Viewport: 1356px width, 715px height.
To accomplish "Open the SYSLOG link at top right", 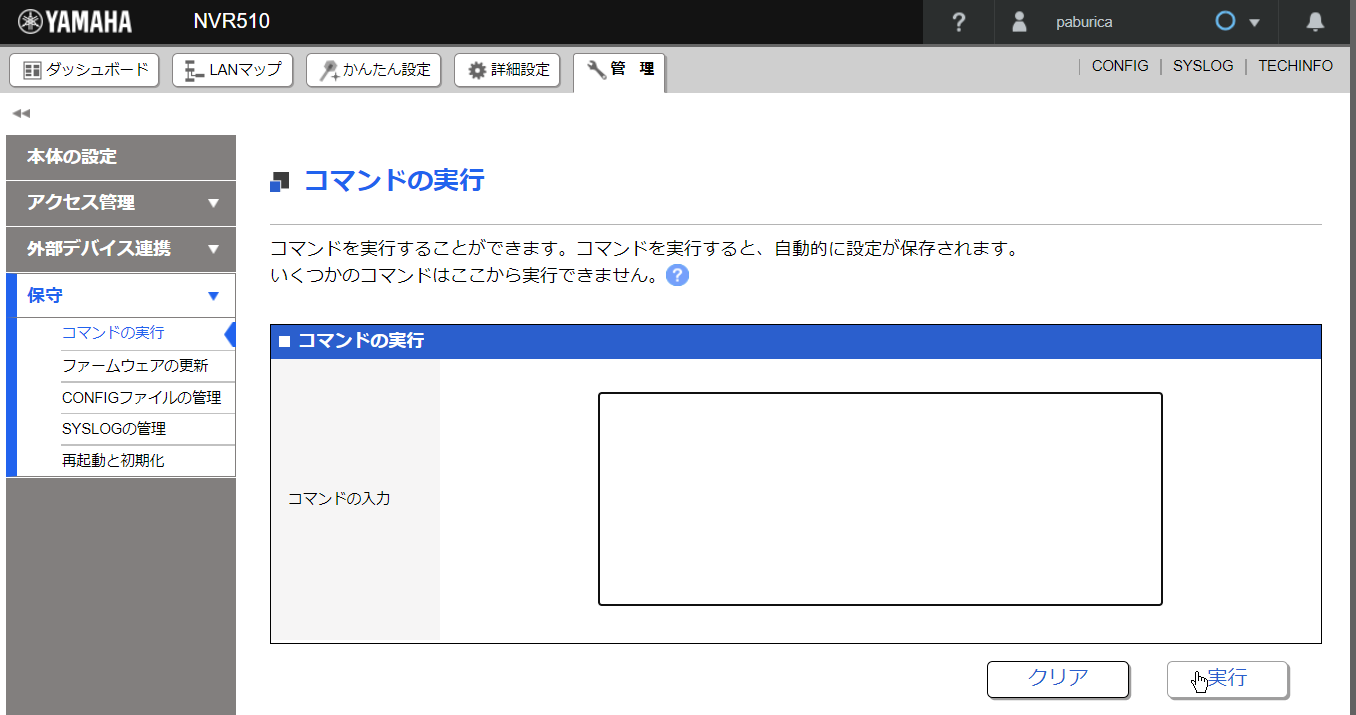I will [1203, 66].
